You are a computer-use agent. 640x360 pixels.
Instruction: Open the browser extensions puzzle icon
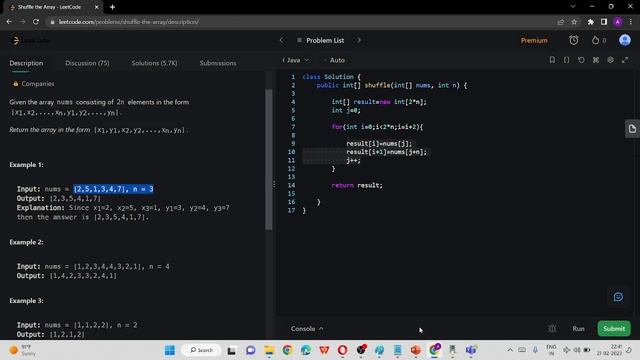coord(591,22)
